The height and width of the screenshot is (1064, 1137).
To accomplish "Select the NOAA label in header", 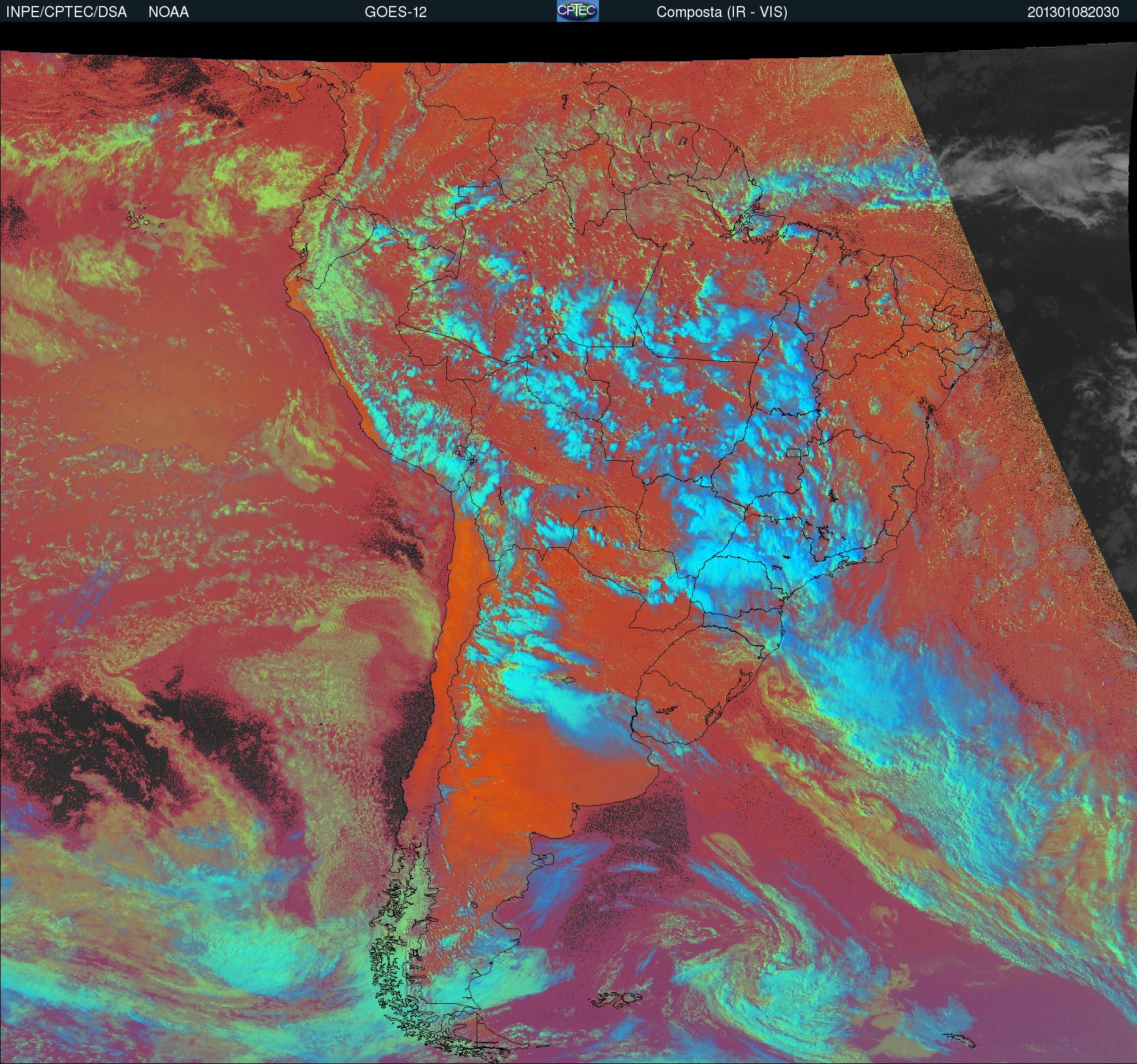I will pyautogui.click(x=168, y=12).
